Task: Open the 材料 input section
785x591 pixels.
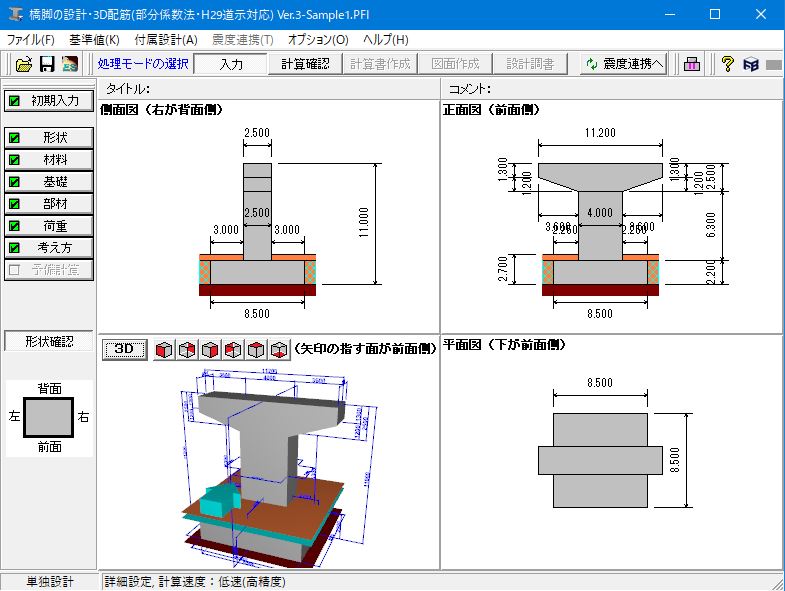Action: (49, 159)
